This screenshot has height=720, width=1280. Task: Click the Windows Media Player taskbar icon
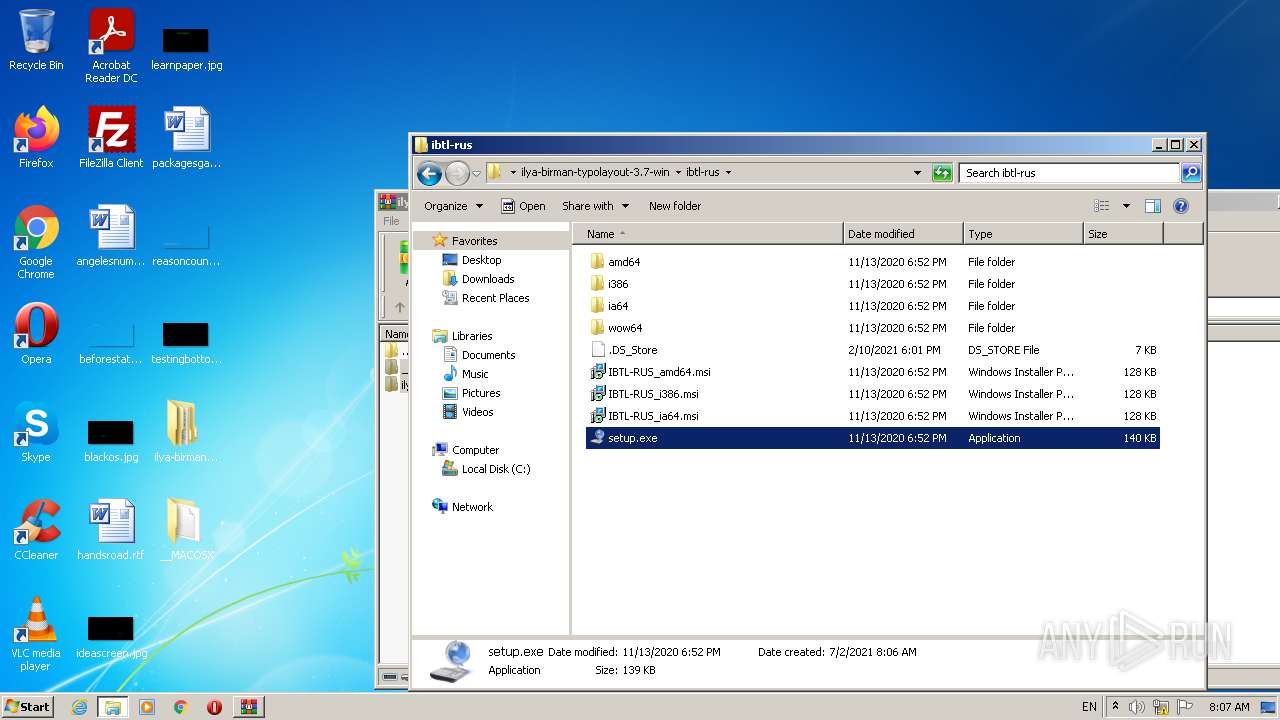(147, 707)
